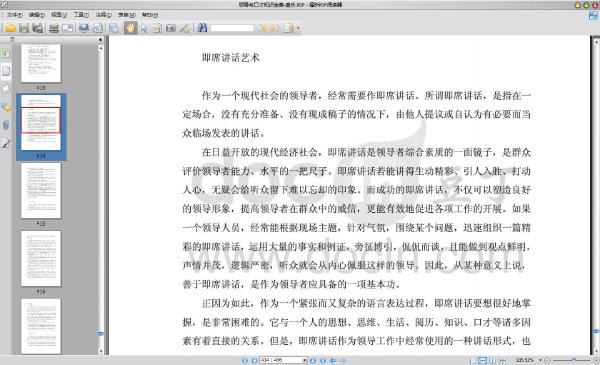Open the zoom percentage dropdown arrow

tap(540, 360)
